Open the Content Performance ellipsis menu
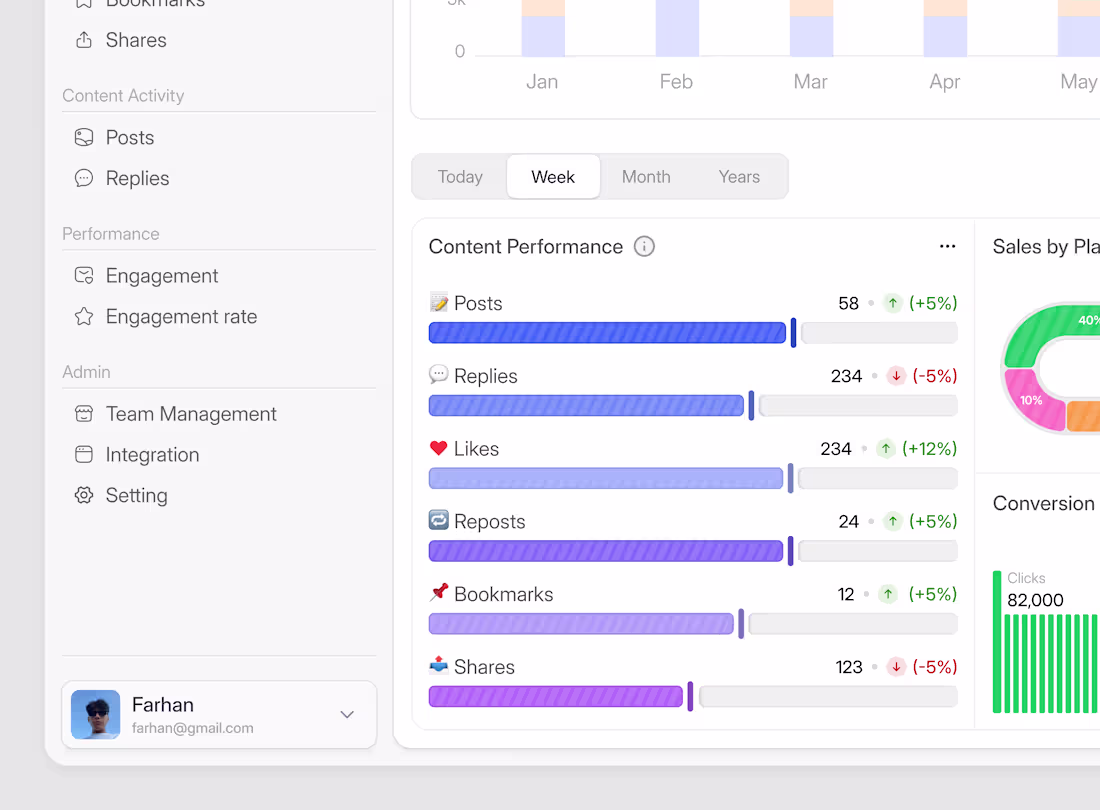 point(947,246)
